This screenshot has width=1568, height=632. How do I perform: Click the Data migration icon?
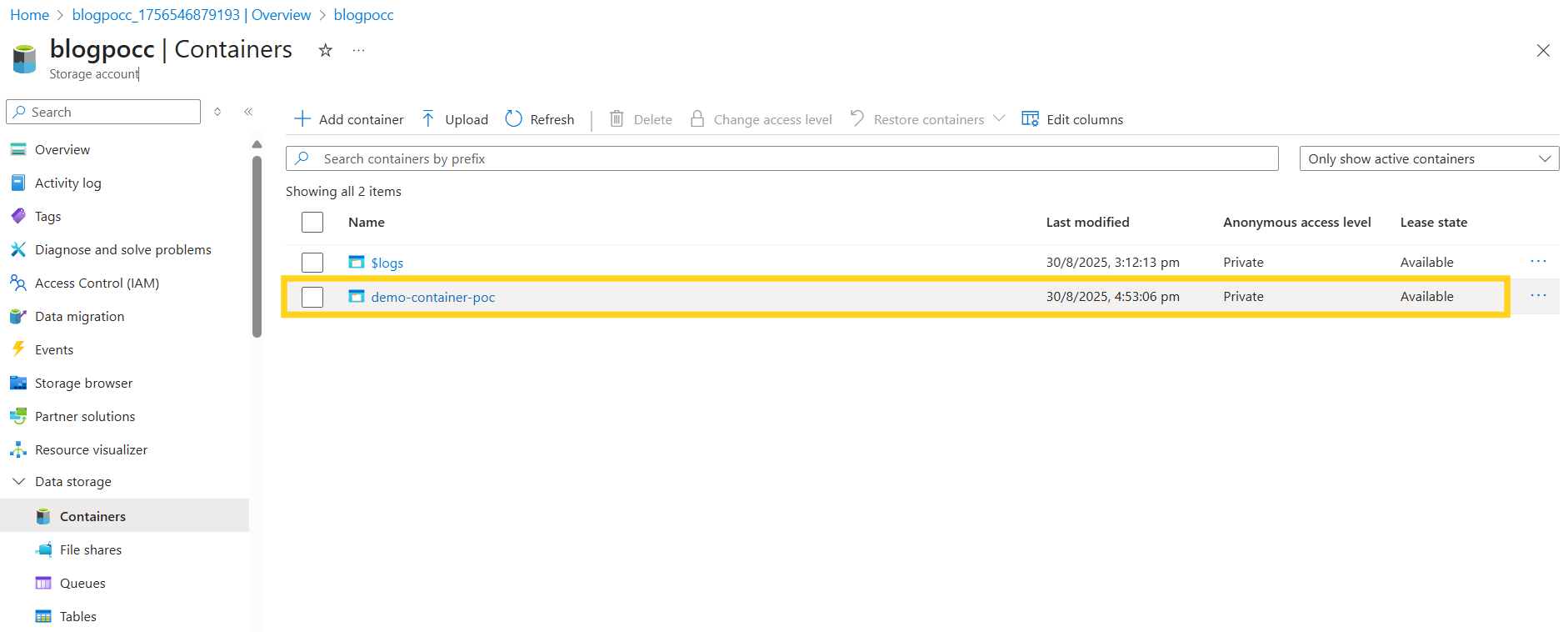(x=18, y=317)
